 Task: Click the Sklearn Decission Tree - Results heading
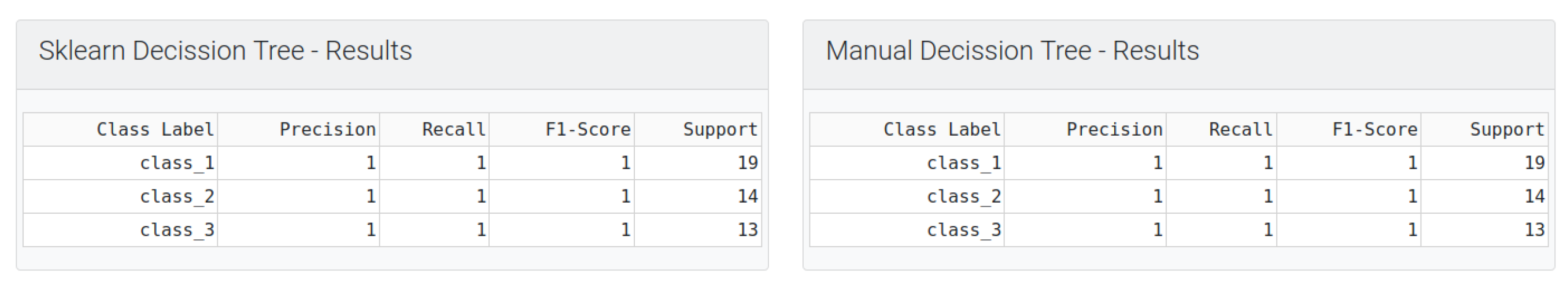(x=225, y=51)
